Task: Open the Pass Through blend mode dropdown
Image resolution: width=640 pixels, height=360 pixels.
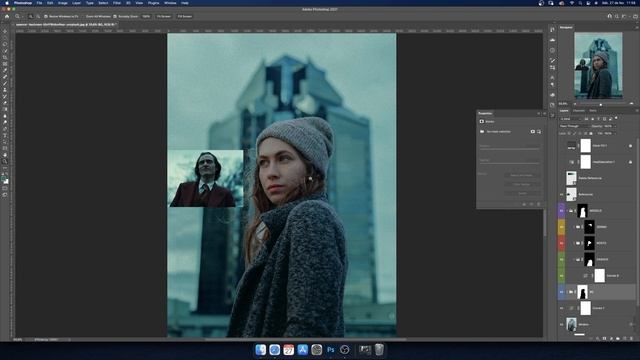Action: click(574, 126)
